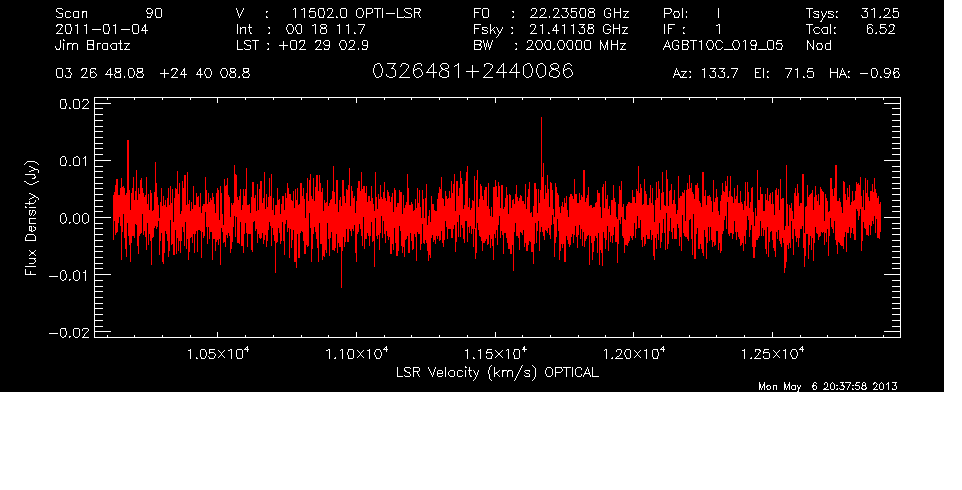Screen dimensions: 962x490
Task: Click LST value +02 29 02.9
Action: click(x=324, y=45)
